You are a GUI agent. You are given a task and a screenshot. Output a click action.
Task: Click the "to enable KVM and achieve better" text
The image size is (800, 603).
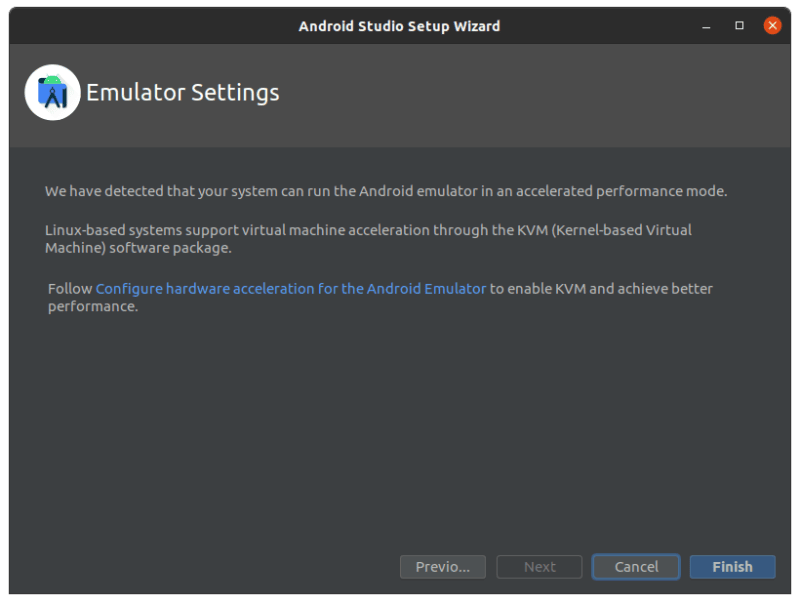601,289
